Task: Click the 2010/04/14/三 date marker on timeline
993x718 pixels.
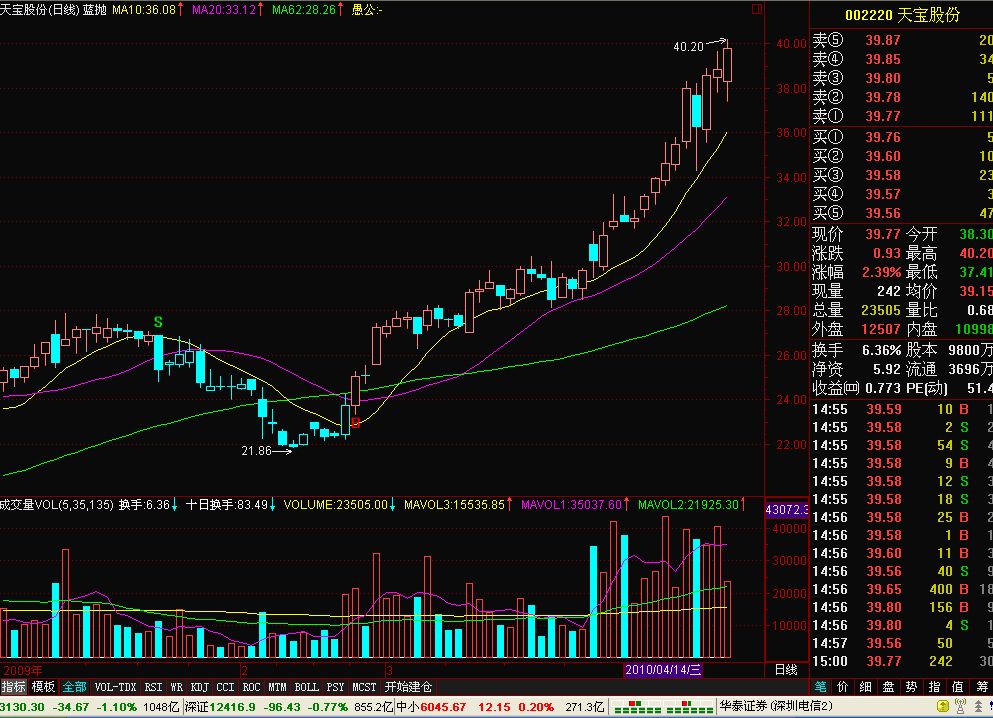Action: pyautogui.click(x=663, y=670)
